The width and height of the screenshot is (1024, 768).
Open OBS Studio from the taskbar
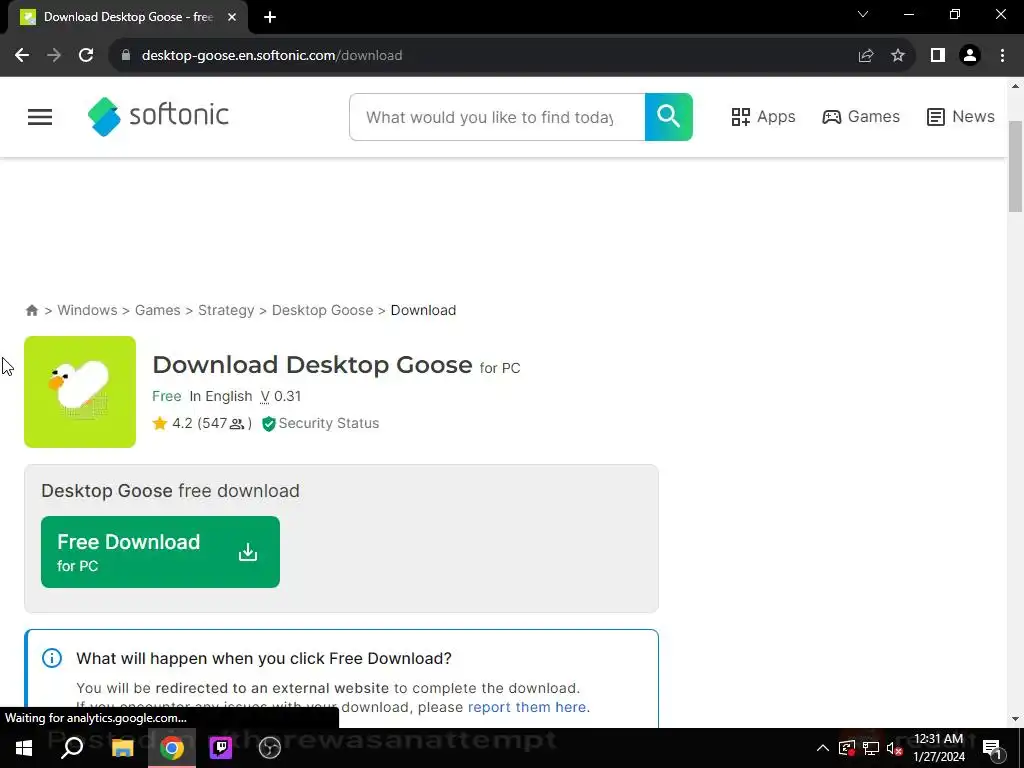tap(270, 748)
